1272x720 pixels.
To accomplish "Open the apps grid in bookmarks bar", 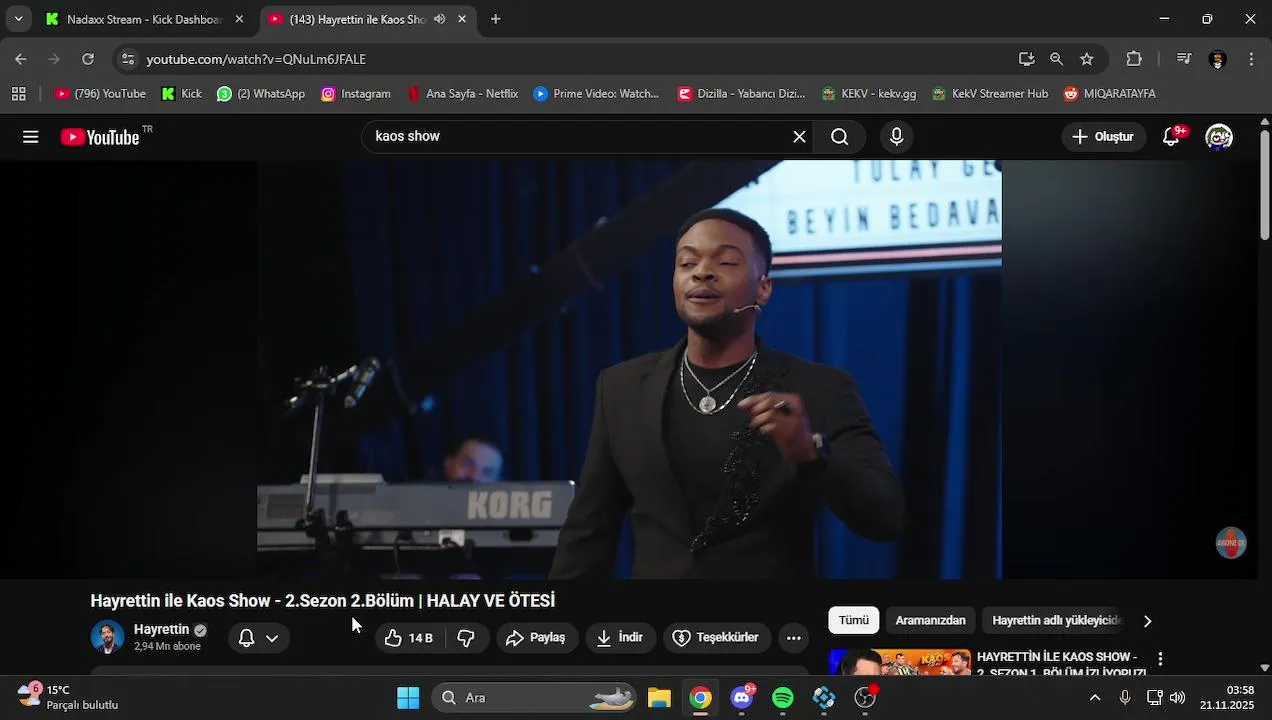I will (18, 93).
